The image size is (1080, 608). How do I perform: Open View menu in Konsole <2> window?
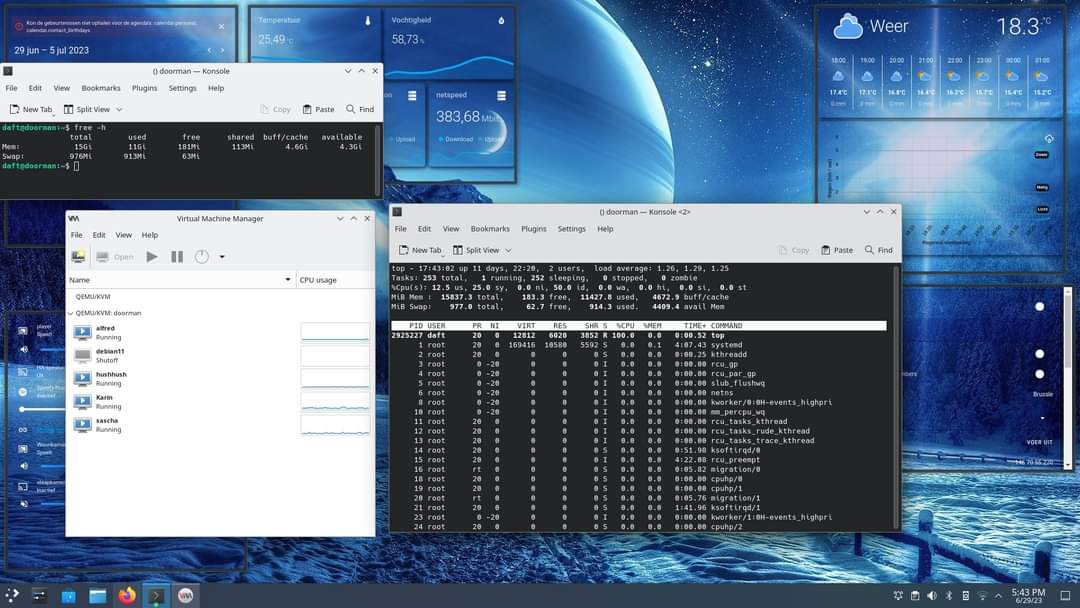pyautogui.click(x=450, y=229)
